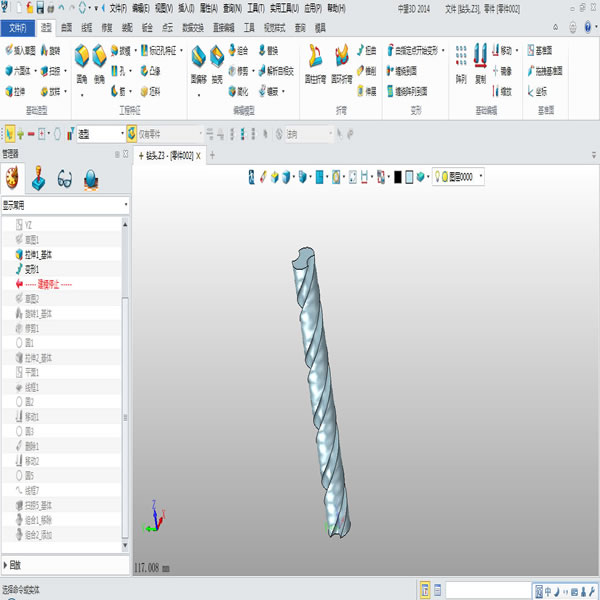Click the 拉伸 (Extrude) tool in ribbon

point(17,90)
